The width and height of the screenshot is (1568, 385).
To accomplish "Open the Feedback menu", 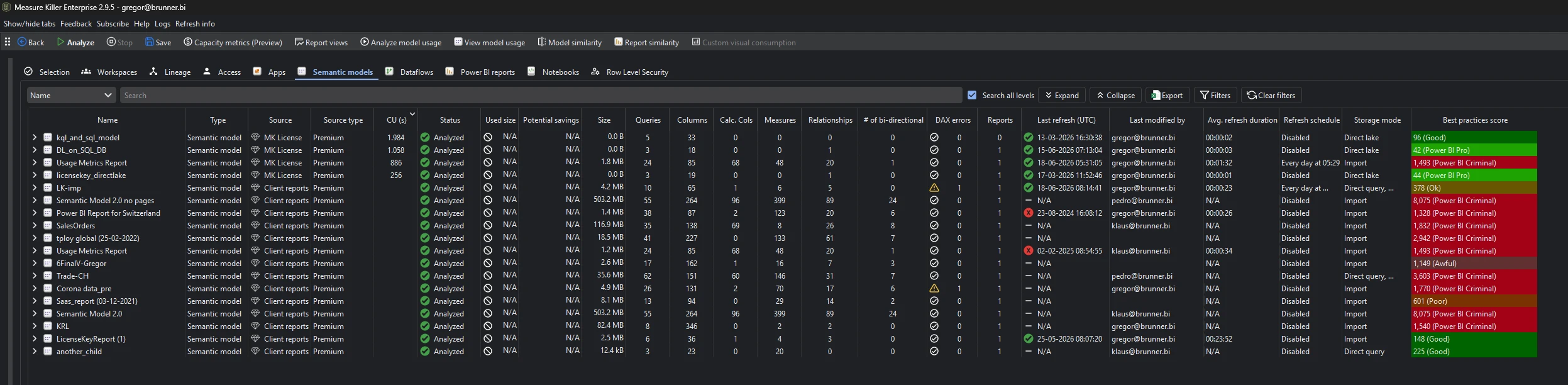I will click(76, 24).
